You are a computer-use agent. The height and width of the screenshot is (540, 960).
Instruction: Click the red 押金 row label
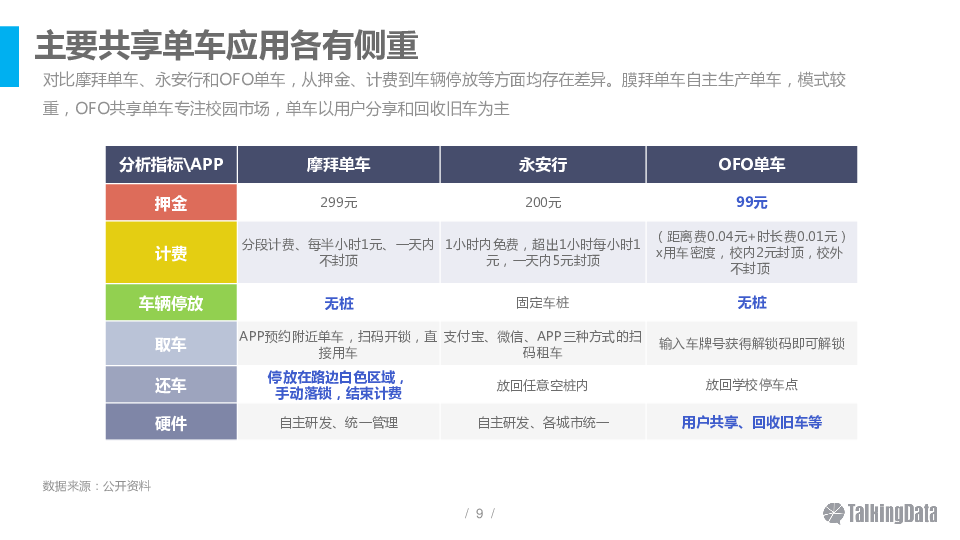pos(171,203)
